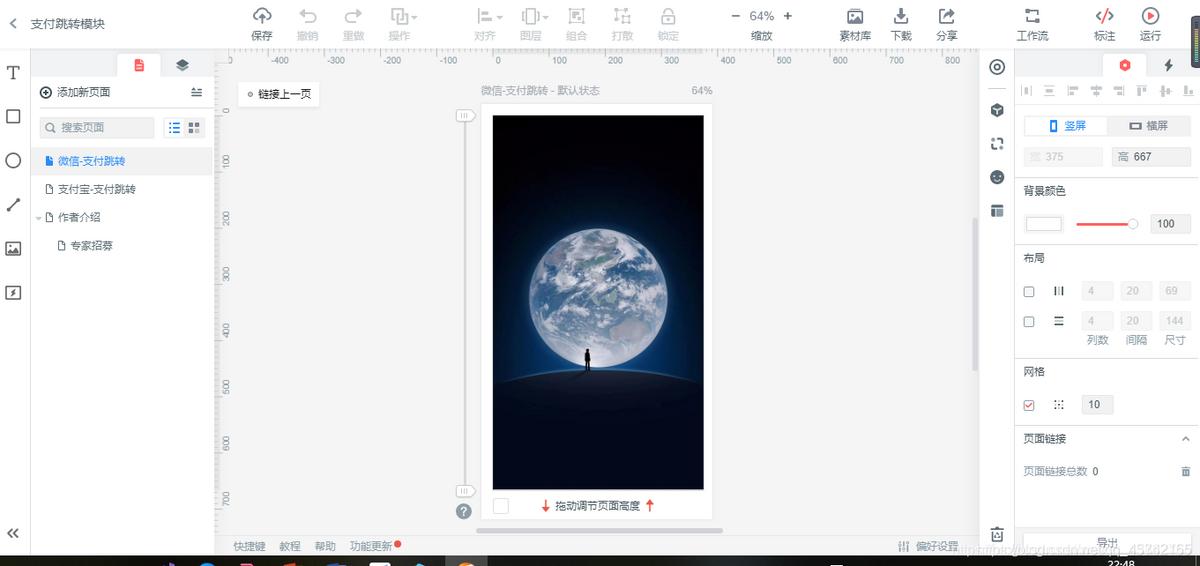Image resolution: width=1200 pixels, height=566 pixels.
Task: Click the 分享 share icon
Action: (x=946, y=16)
